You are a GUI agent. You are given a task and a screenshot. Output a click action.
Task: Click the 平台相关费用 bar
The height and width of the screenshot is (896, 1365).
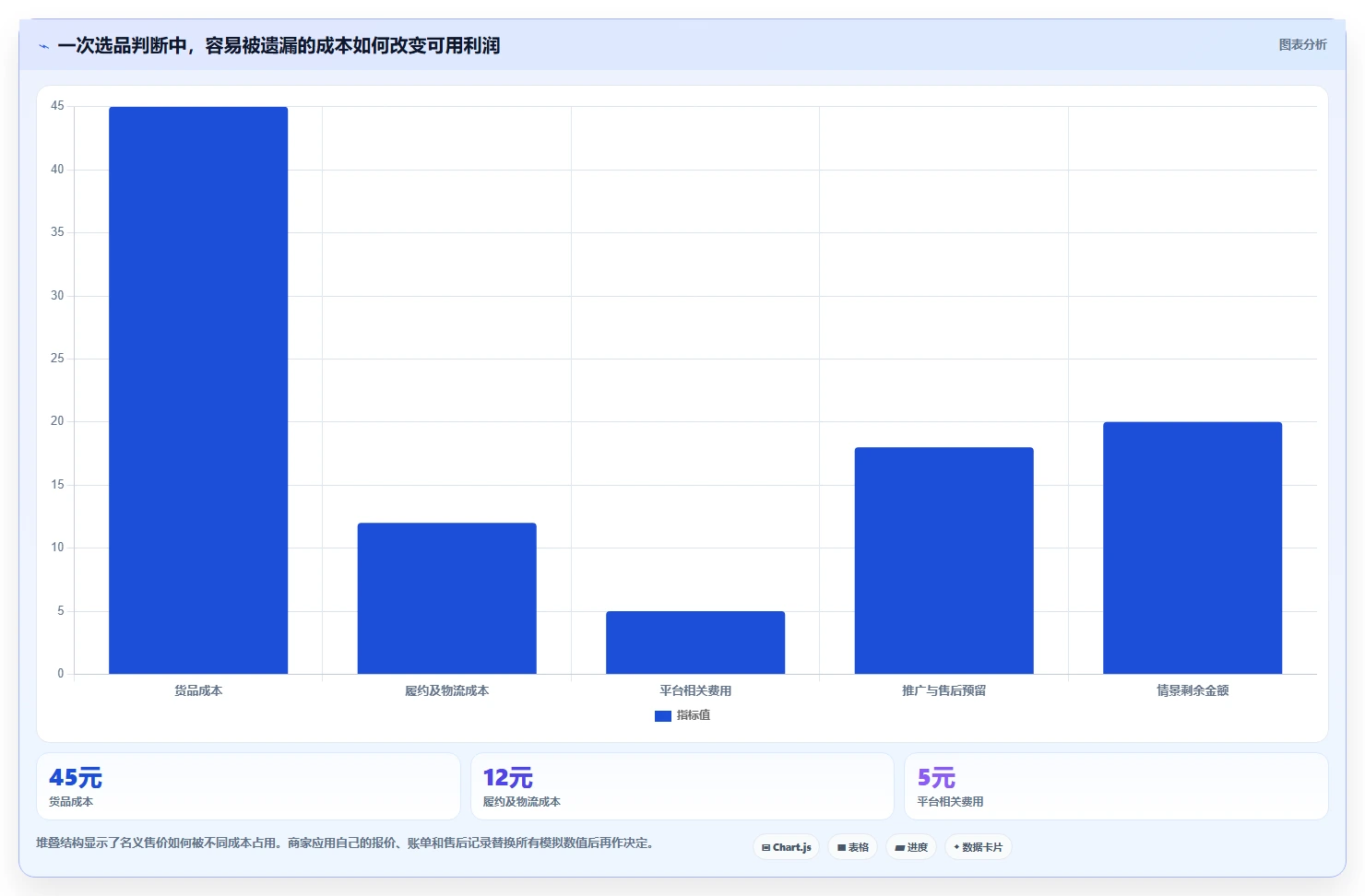[x=695, y=643]
